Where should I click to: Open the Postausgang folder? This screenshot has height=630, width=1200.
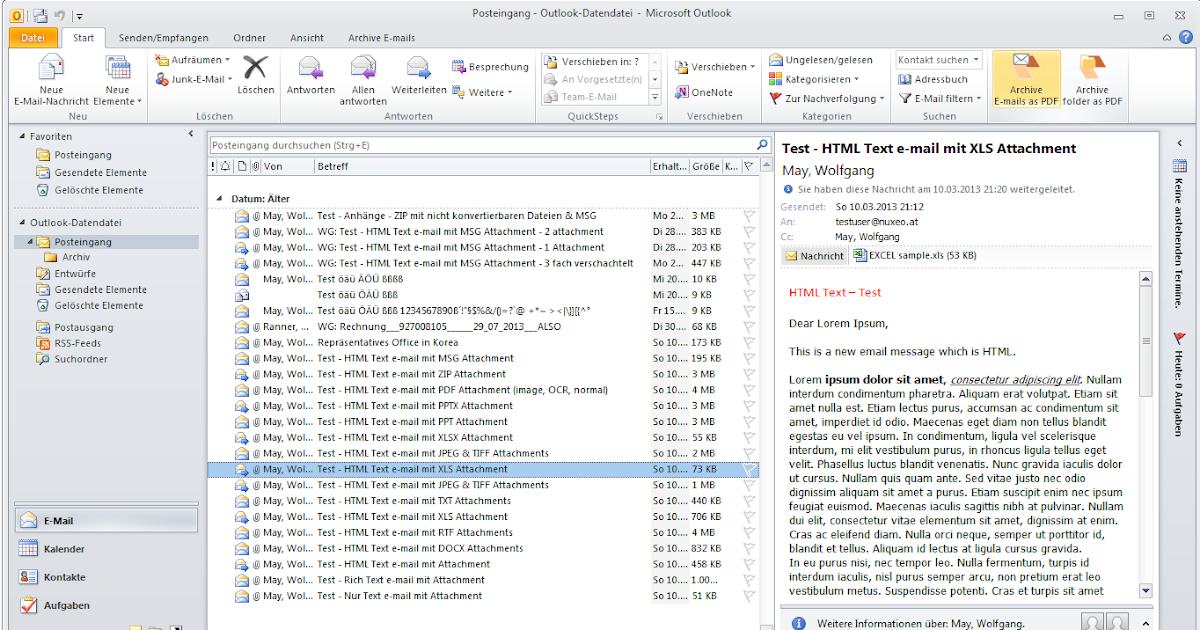click(84, 327)
